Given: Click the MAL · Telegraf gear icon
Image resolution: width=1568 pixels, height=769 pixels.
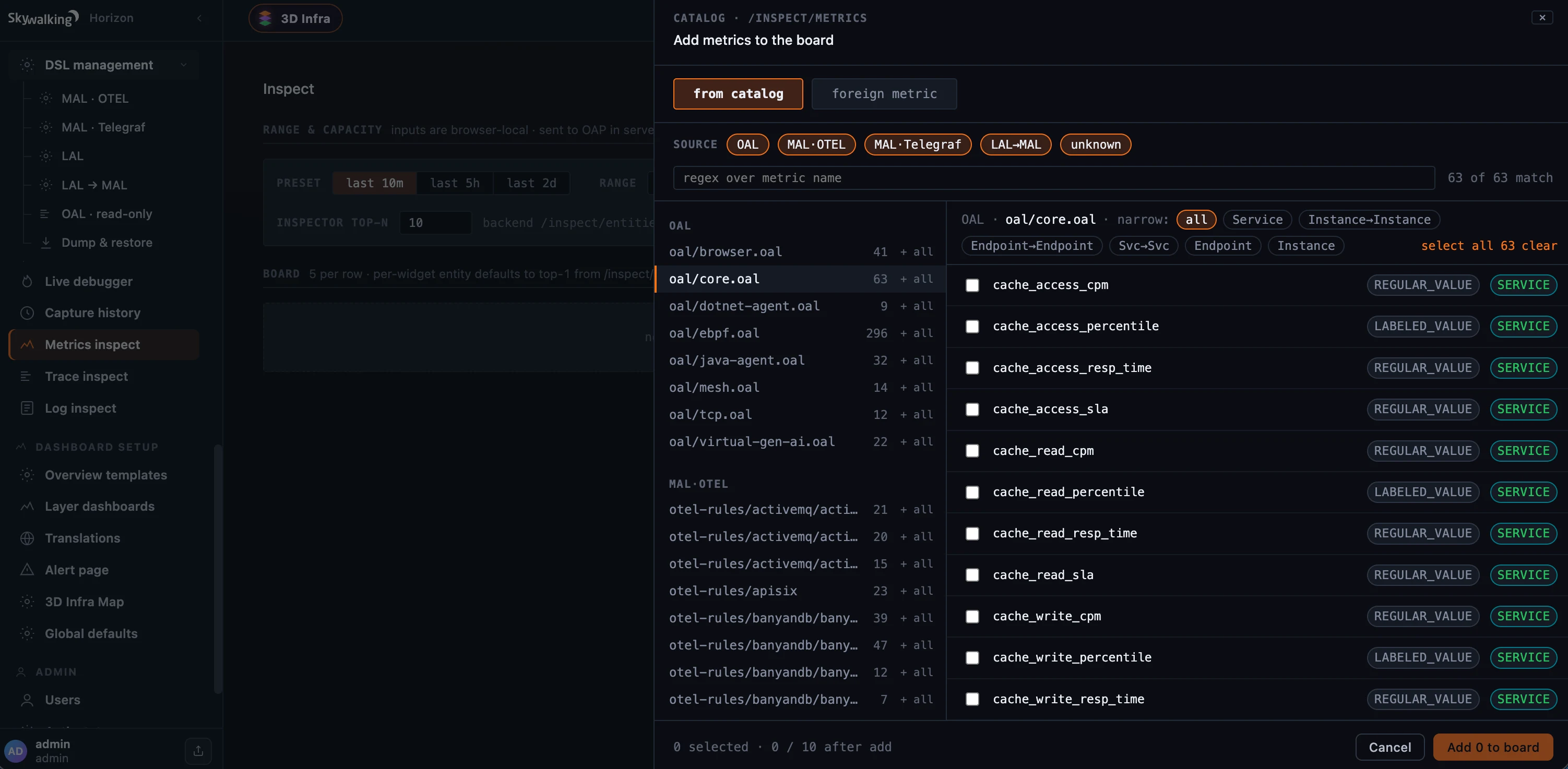Looking at the screenshot, I should tap(45, 127).
